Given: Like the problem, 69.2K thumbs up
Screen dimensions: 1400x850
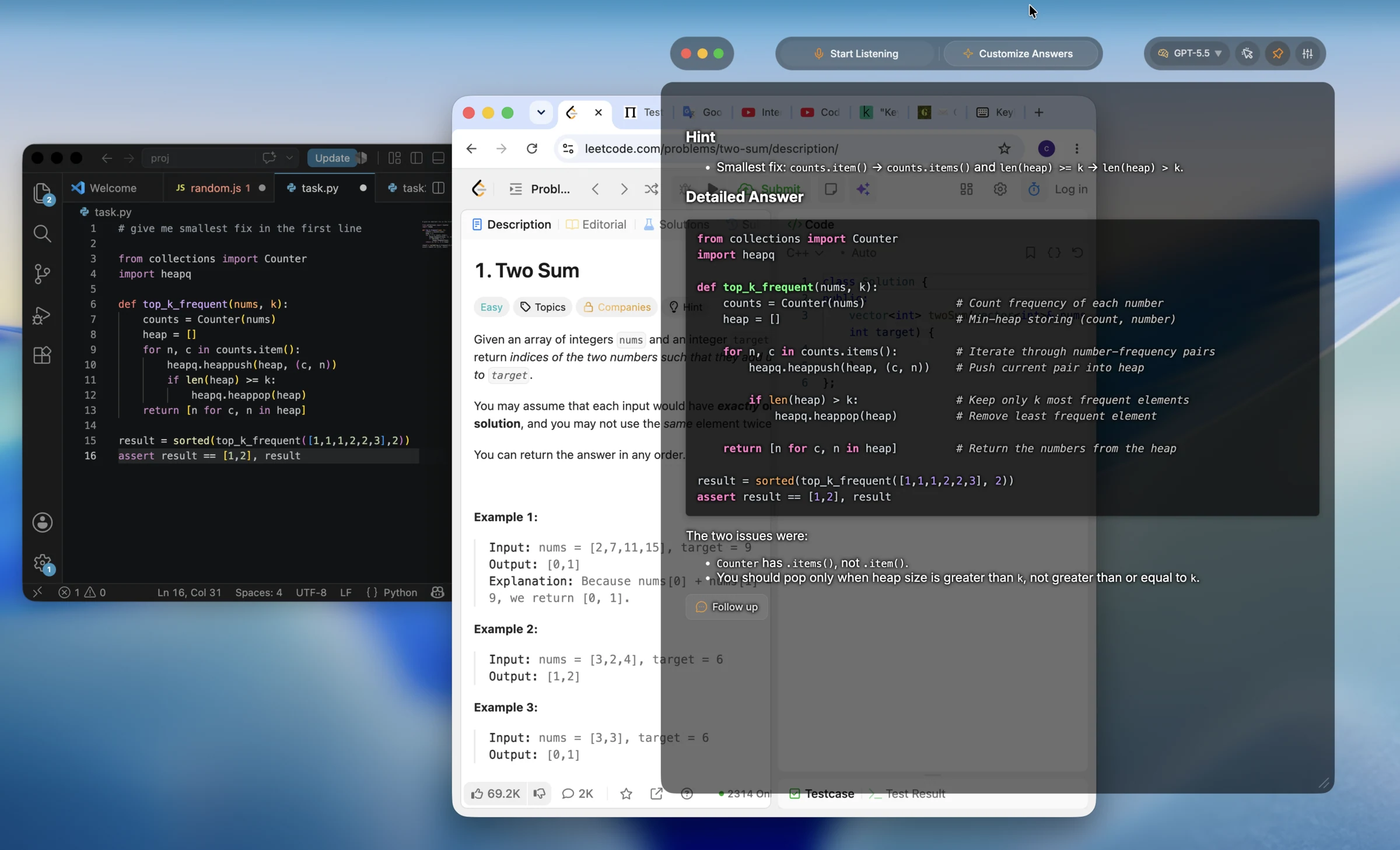Looking at the screenshot, I should coord(495,793).
